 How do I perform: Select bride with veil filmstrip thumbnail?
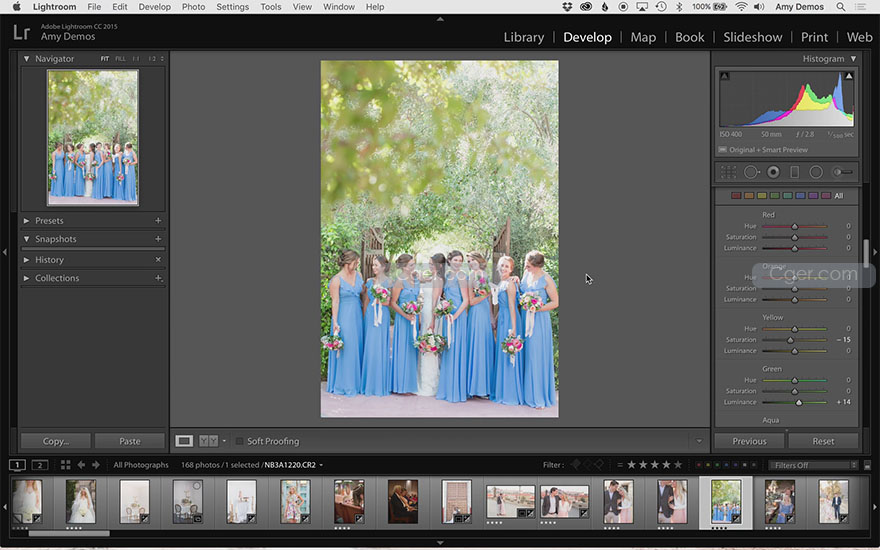(x=80, y=501)
